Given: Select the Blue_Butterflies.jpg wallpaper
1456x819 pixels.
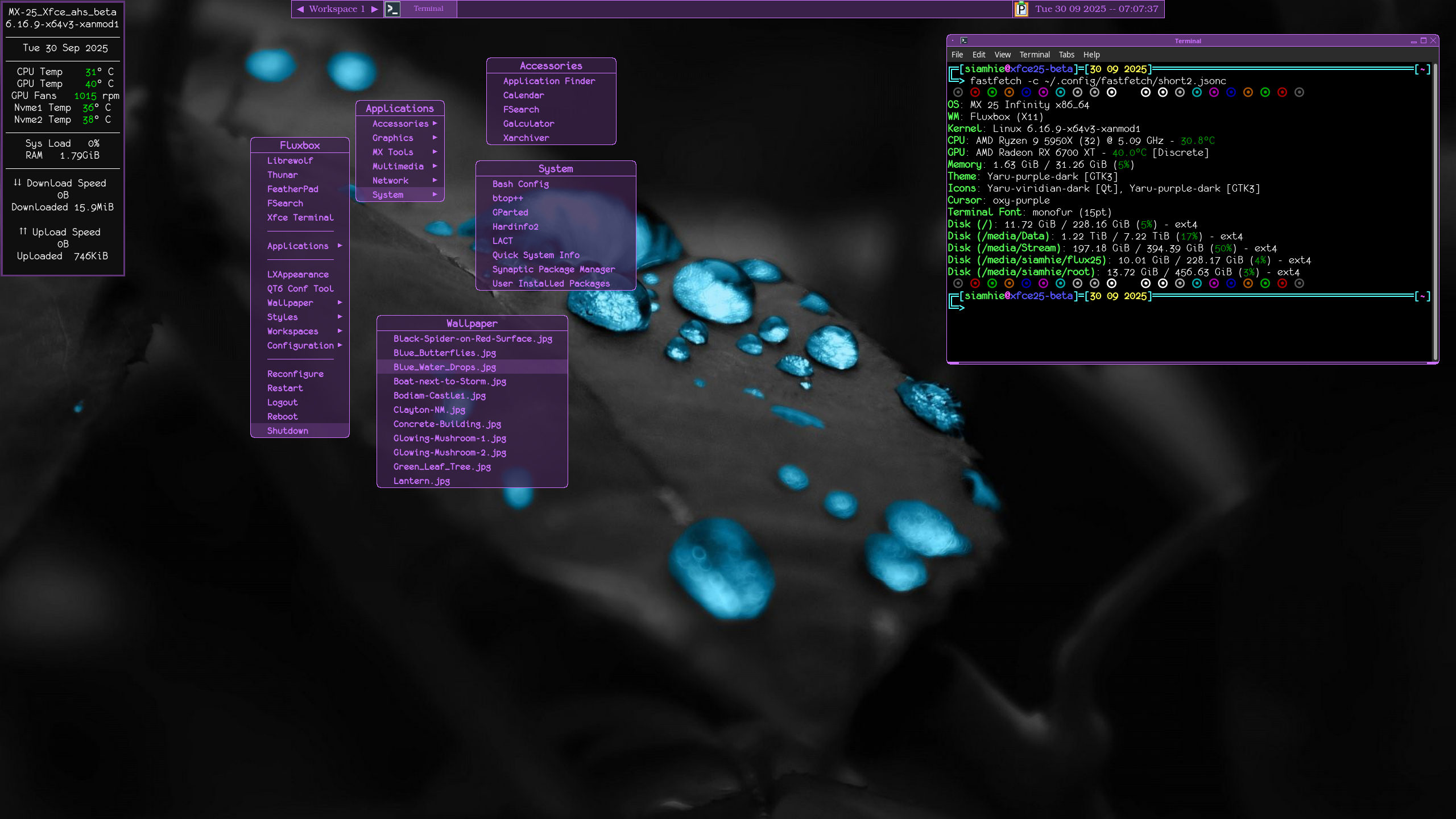Looking at the screenshot, I should coord(444,353).
